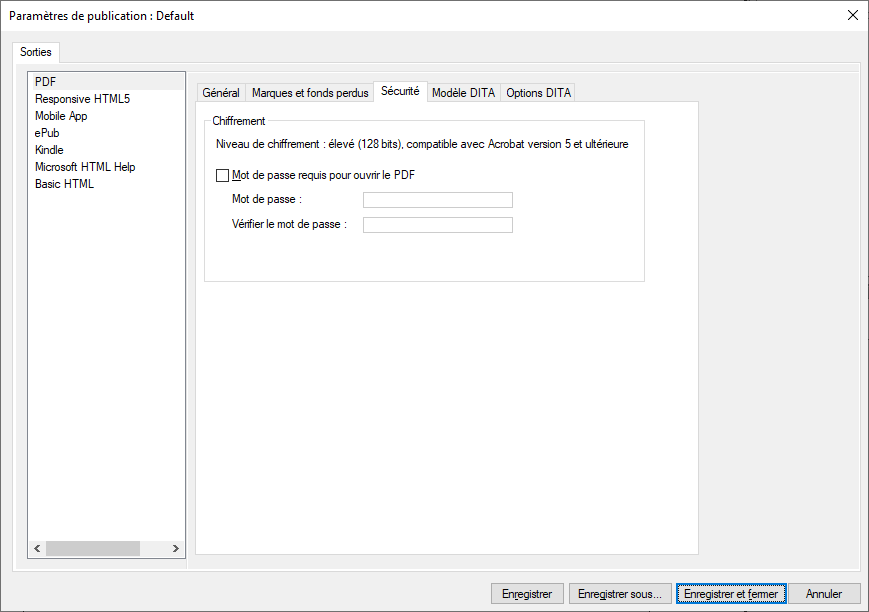Pick ePub from the output list

[x=48, y=133]
